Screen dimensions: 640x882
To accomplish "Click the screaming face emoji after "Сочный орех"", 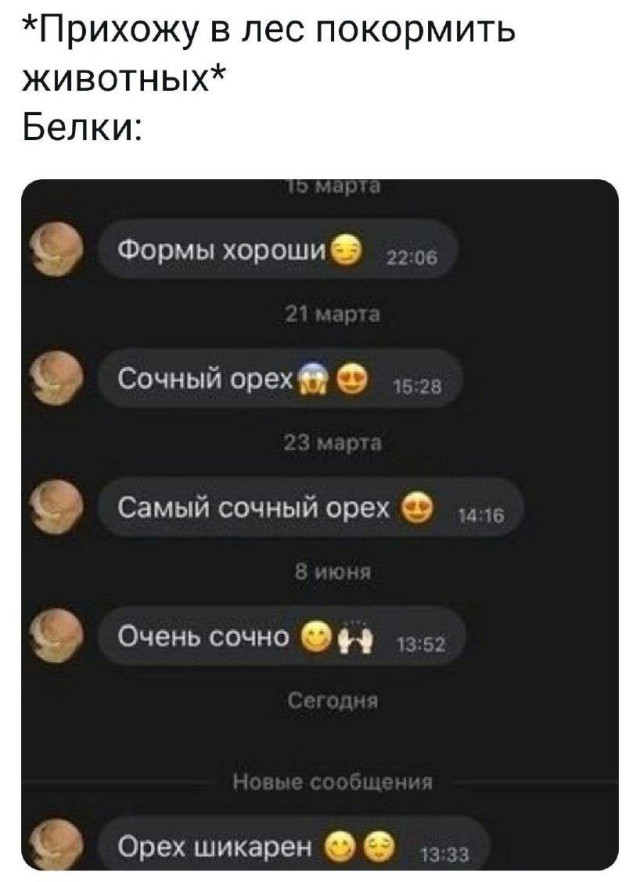I will (310, 380).
